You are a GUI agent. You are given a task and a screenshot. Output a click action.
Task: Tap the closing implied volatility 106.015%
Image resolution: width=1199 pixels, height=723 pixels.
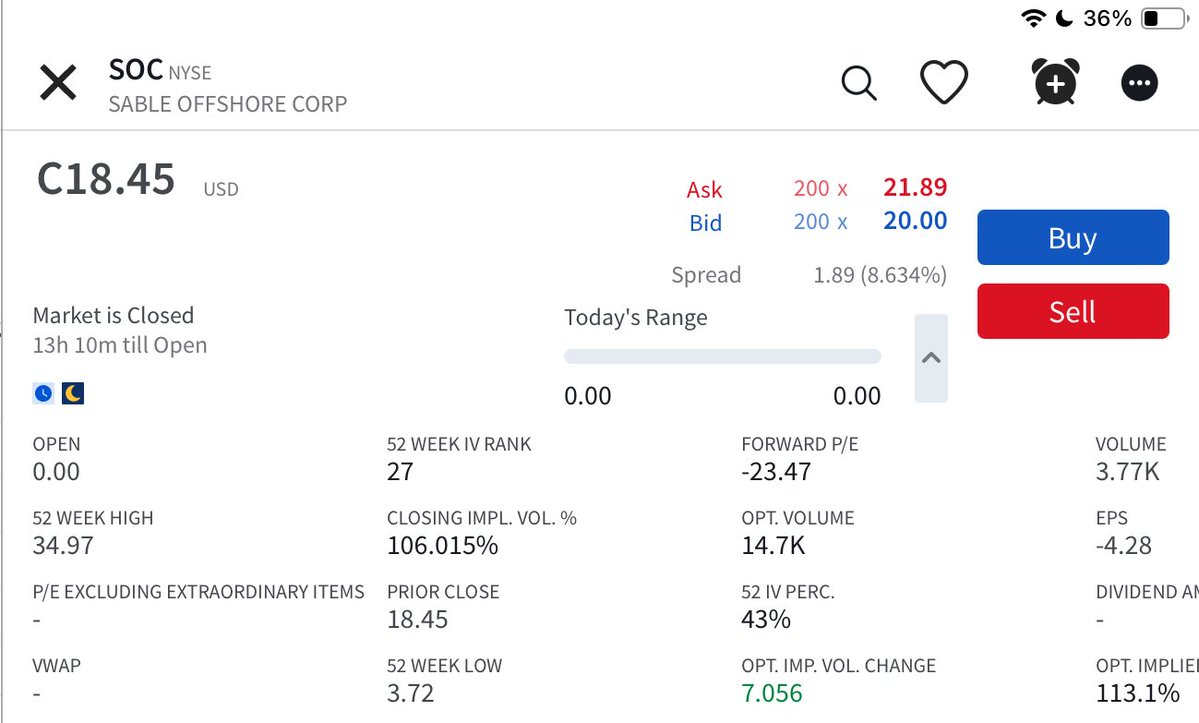click(x=443, y=545)
